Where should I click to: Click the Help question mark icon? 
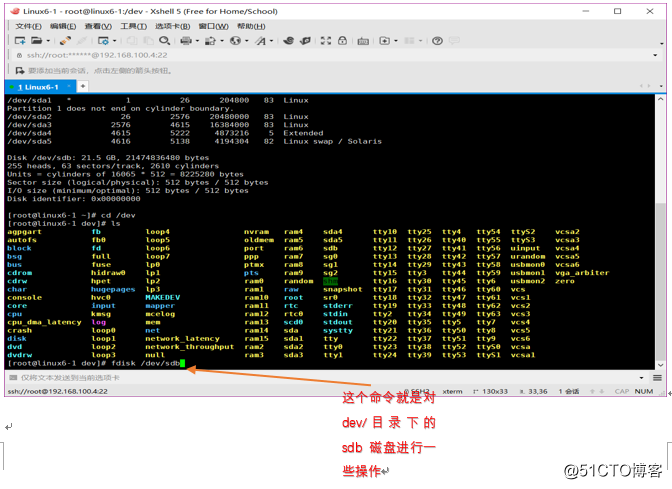click(437, 41)
